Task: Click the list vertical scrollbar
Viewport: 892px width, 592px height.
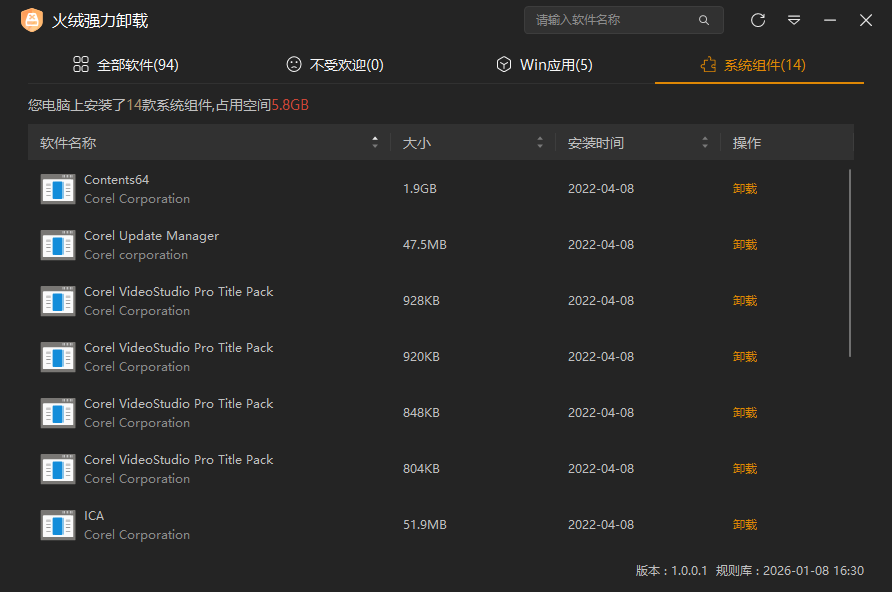Action: [850, 263]
